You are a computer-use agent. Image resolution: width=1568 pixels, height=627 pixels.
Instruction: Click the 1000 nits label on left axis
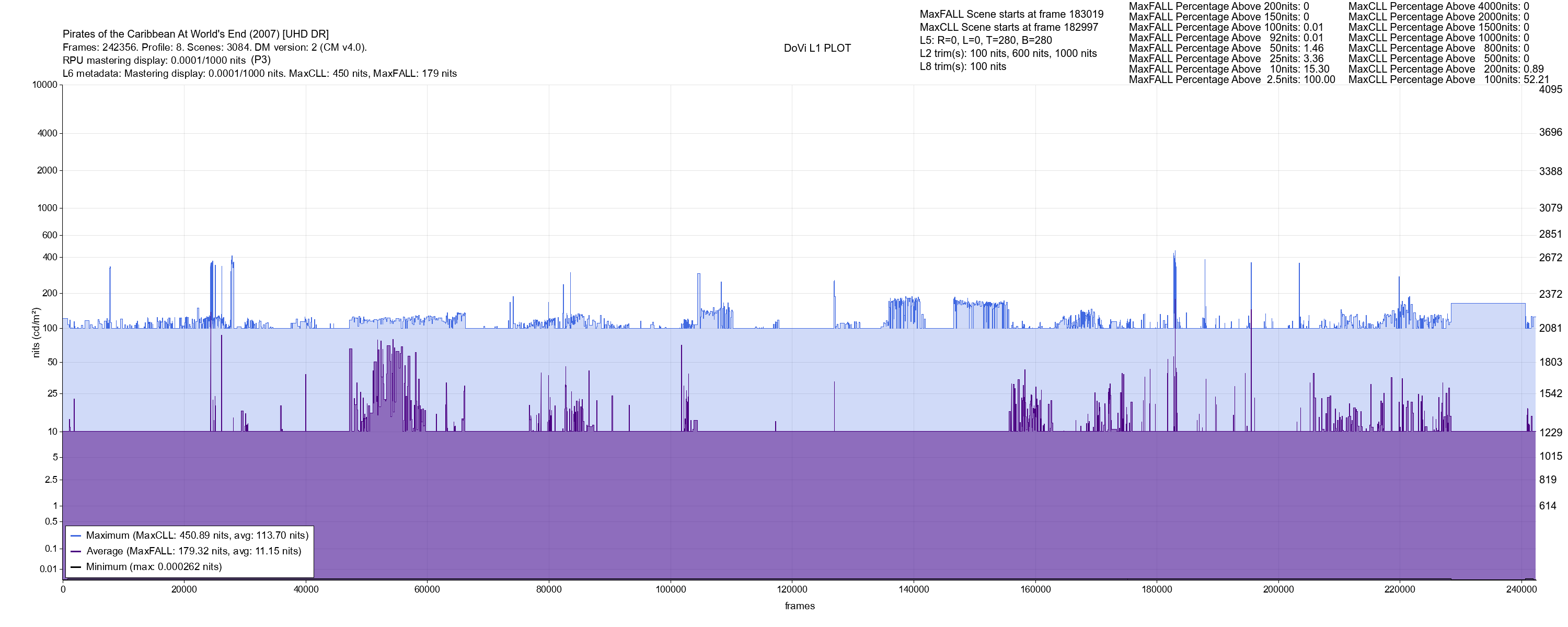(x=47, y=208)
